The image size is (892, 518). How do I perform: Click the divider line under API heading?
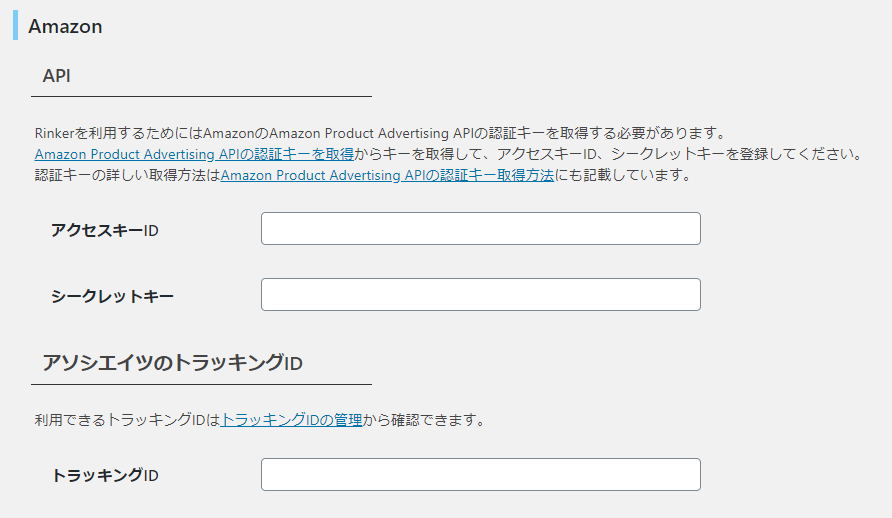pos(201,97)
